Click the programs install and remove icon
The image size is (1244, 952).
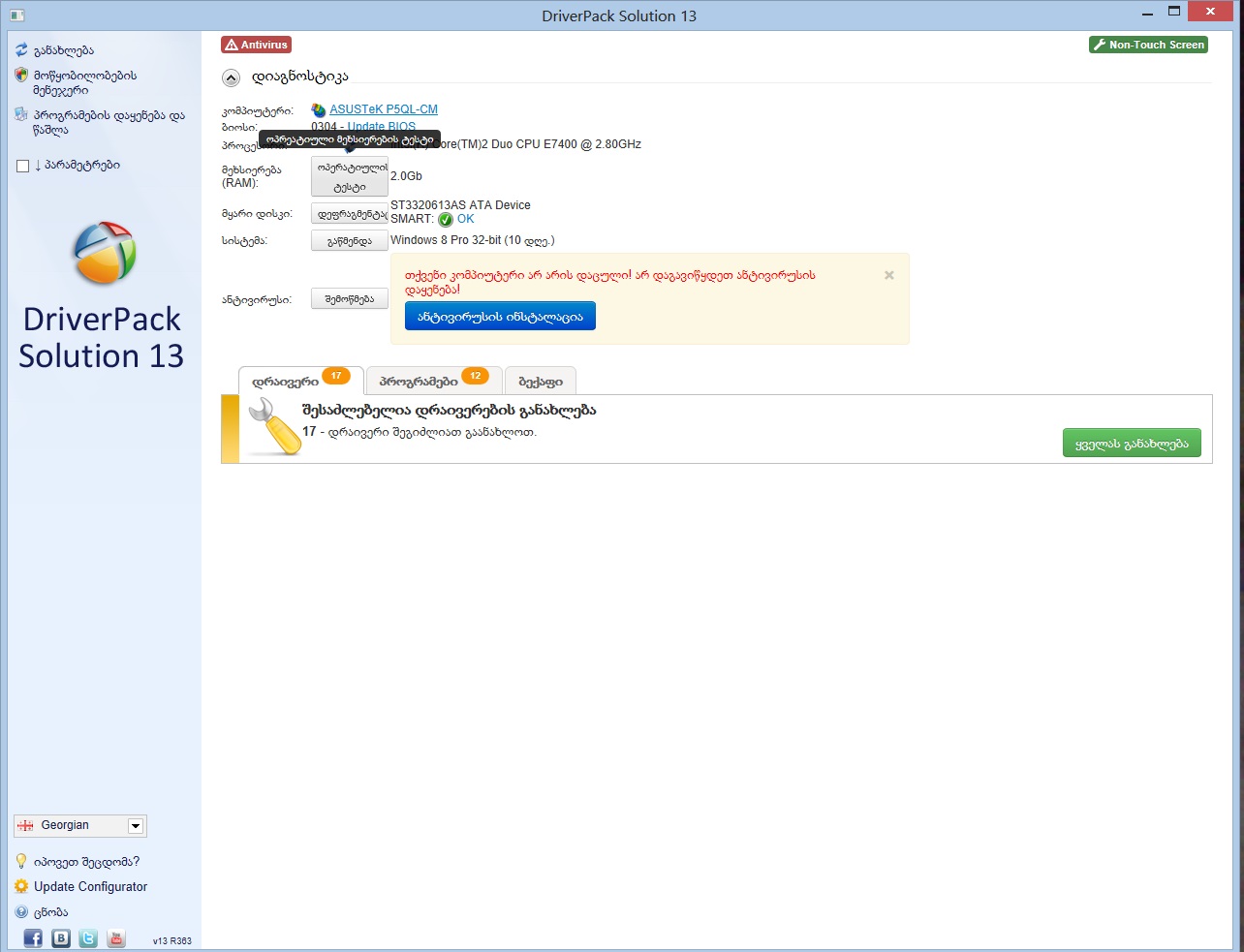click(21, 115)
